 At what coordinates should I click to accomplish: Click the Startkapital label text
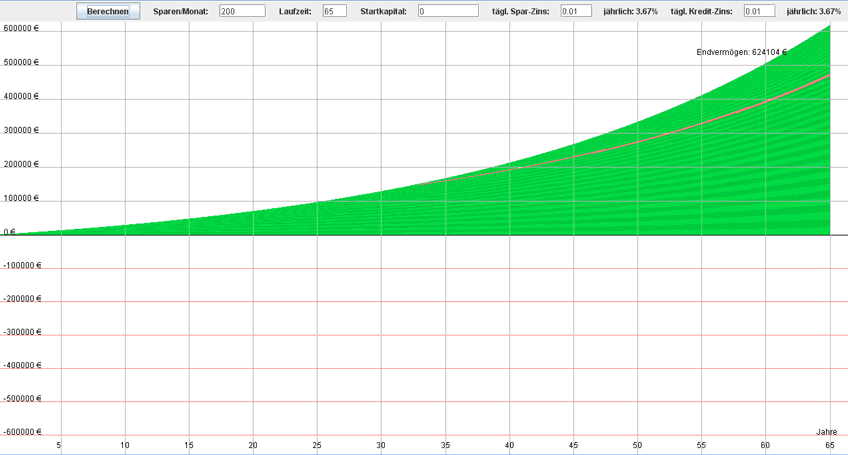click(x=385, y=11)
